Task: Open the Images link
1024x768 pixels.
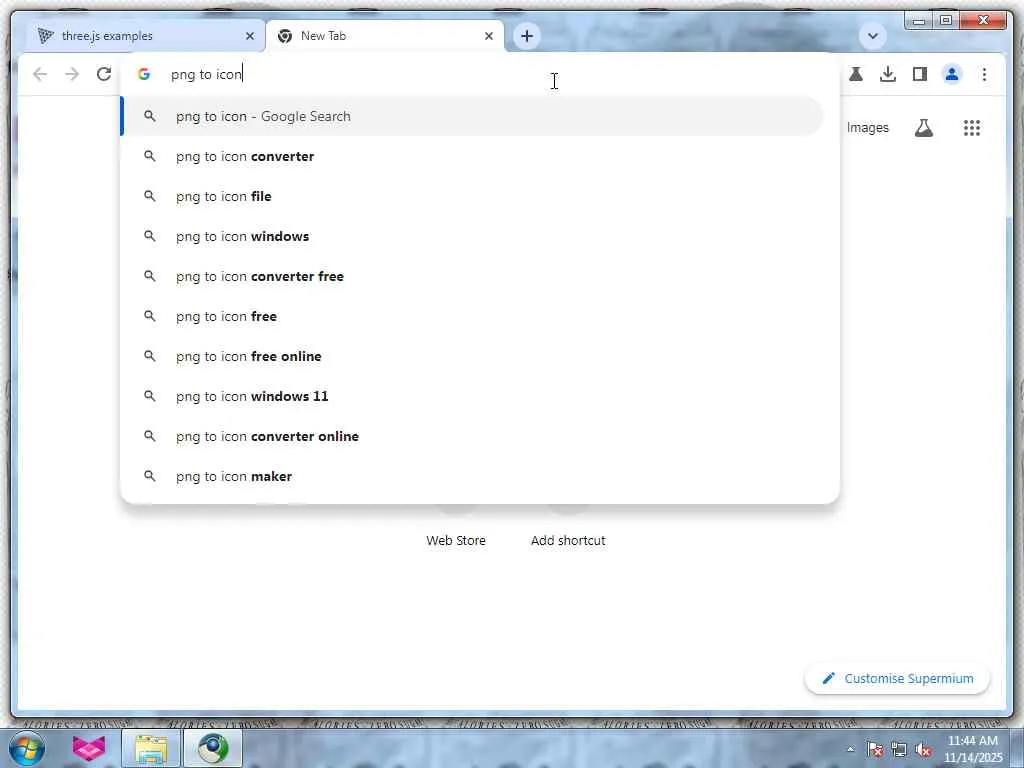Action: (867, 128)
